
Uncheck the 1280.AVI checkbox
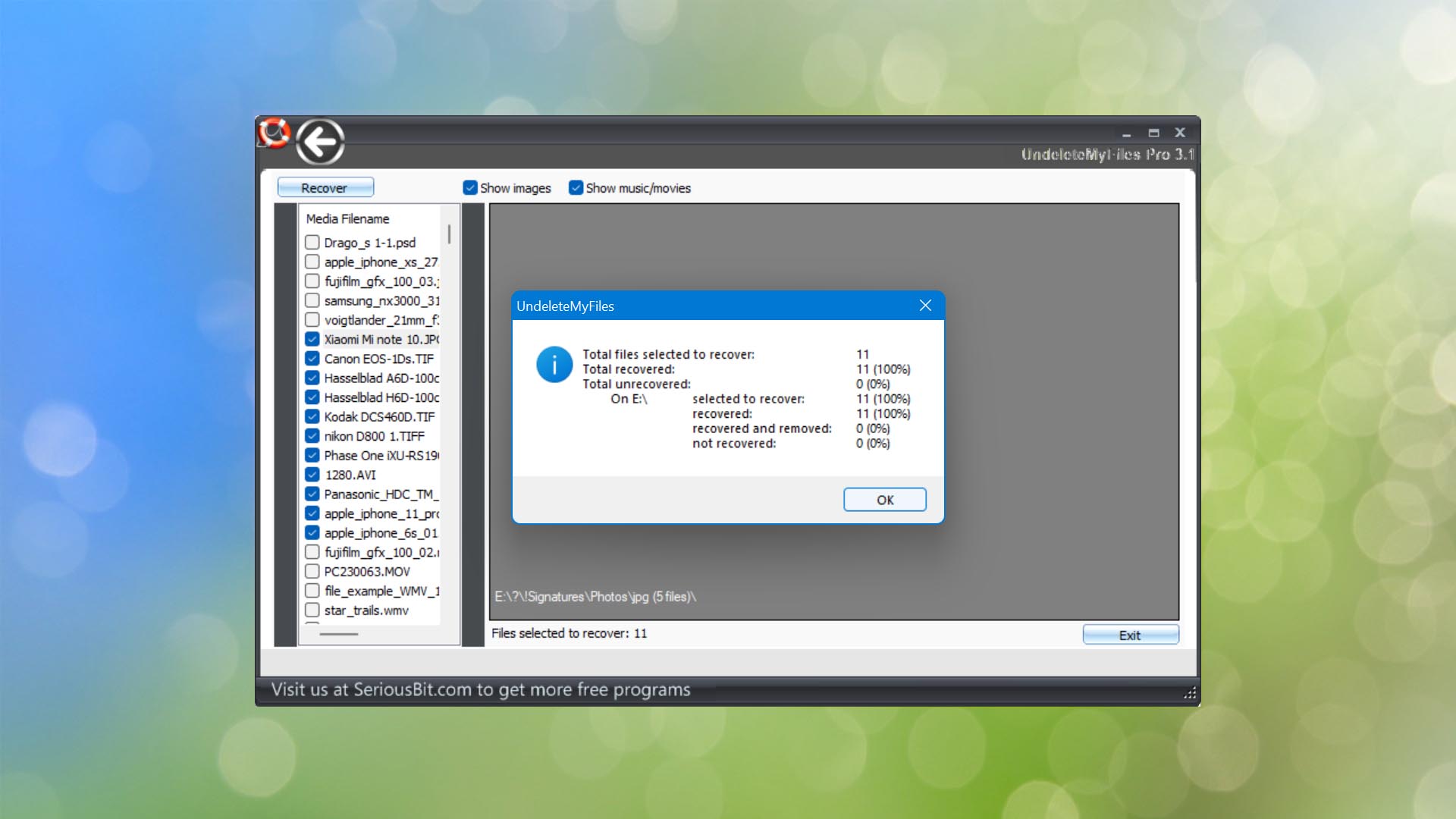[312, 474]
